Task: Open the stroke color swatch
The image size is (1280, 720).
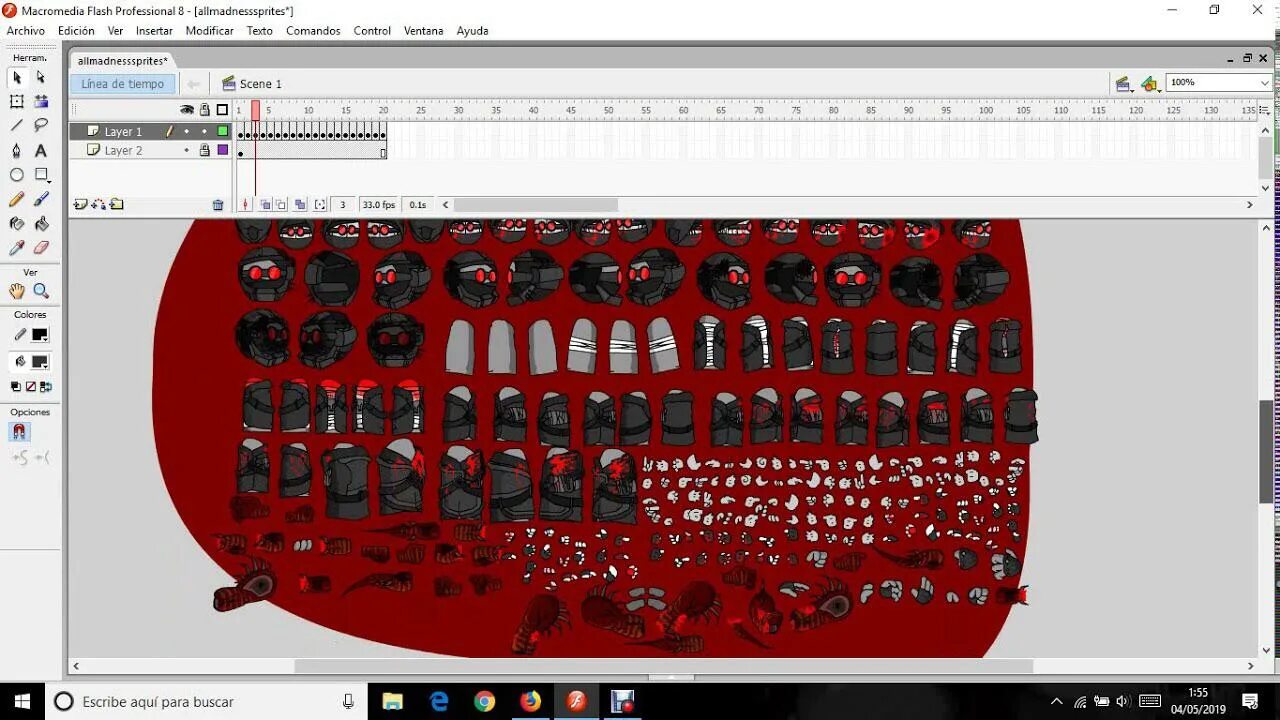Action: pos(39,336)
